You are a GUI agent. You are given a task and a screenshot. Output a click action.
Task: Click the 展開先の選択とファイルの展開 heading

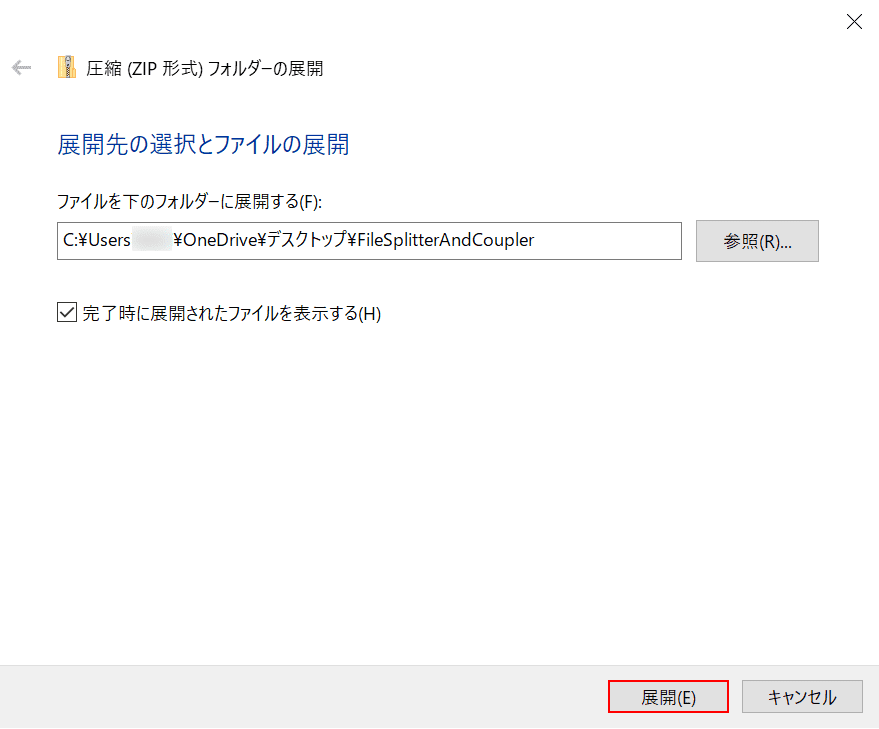click(x=203, y=145)
